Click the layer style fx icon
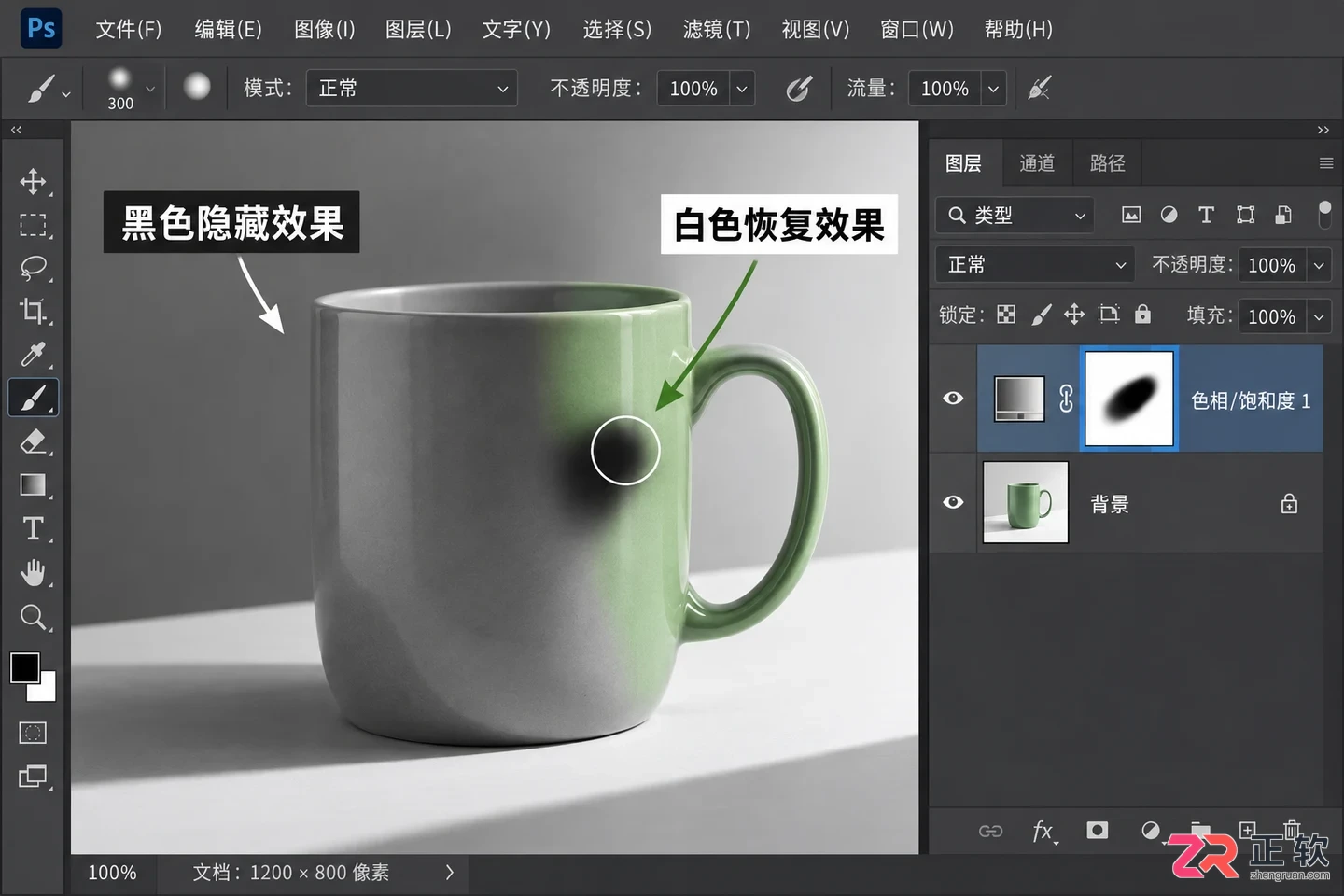 (1043, 831)
